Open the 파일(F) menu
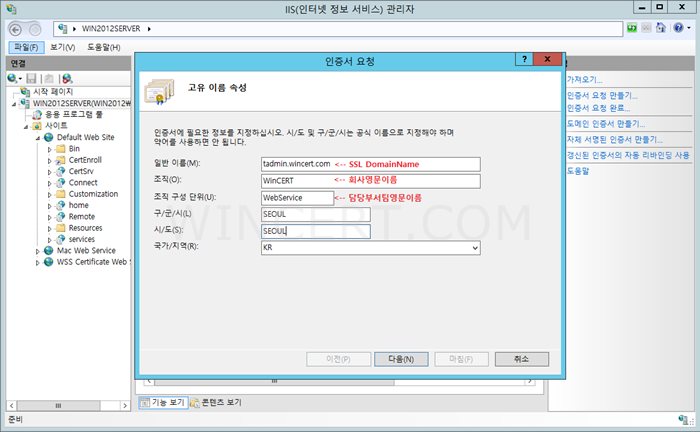 (x=26, y=47)
